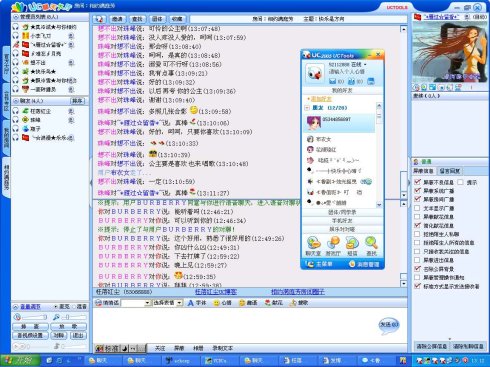
Task: Click the collapse arrow right of the chat pane
Action: [x=409, y=182]
